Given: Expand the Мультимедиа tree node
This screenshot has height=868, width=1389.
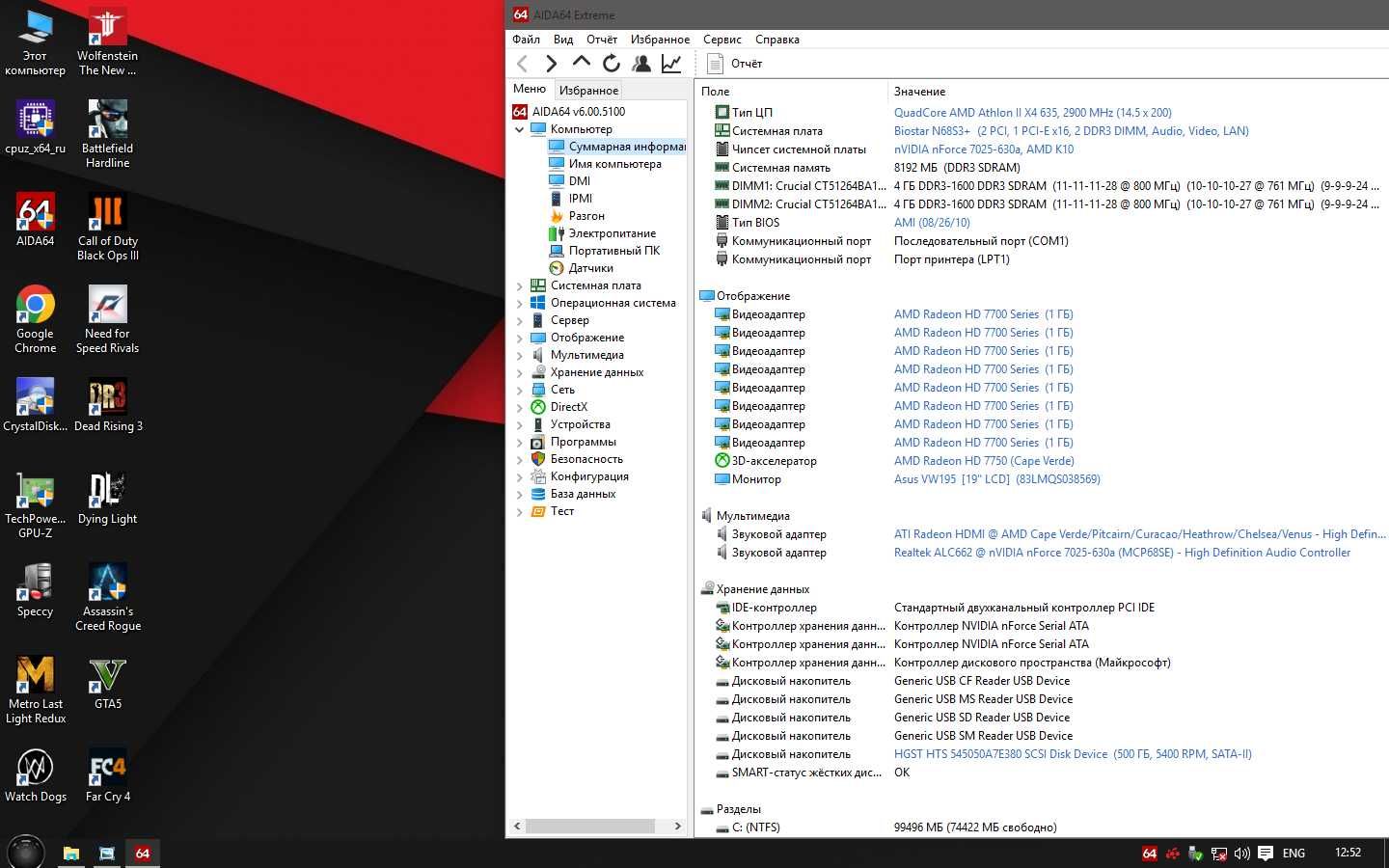Looking at the screenshot, I should [x=520, y=355].
